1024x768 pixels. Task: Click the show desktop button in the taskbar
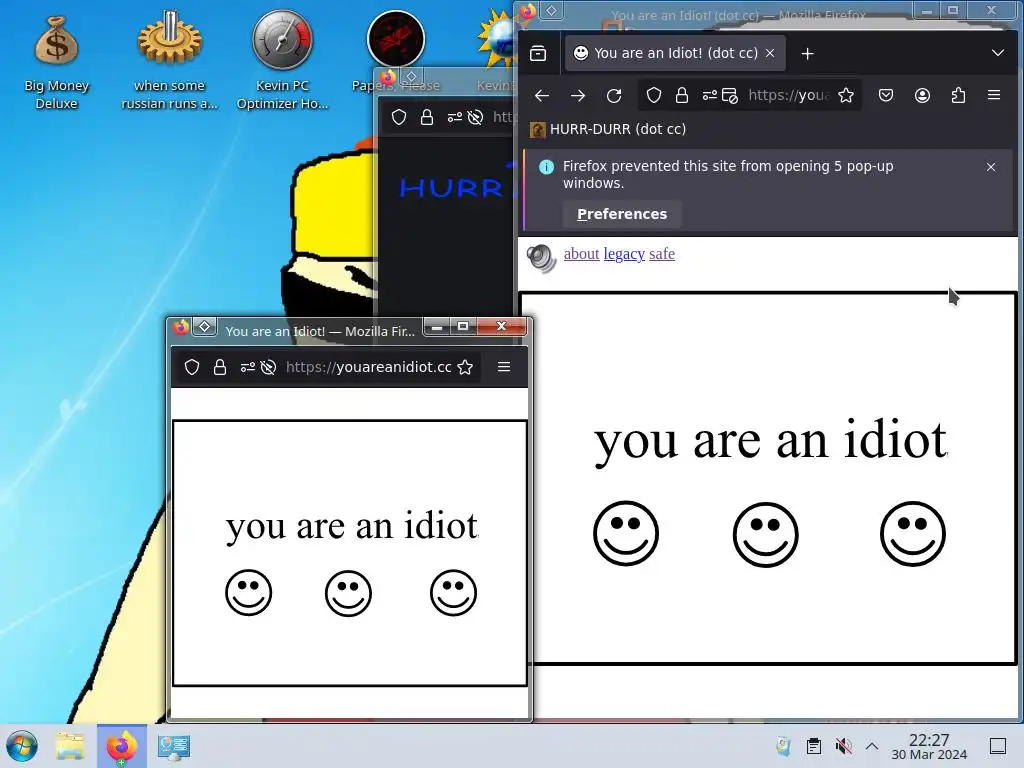(x=998, y=746)
